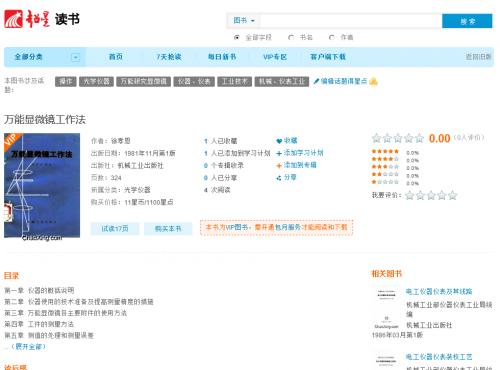Click the 万能显微镜工作法 book title heading
Screen dimensions: 500x370
(x=45, y=119)
